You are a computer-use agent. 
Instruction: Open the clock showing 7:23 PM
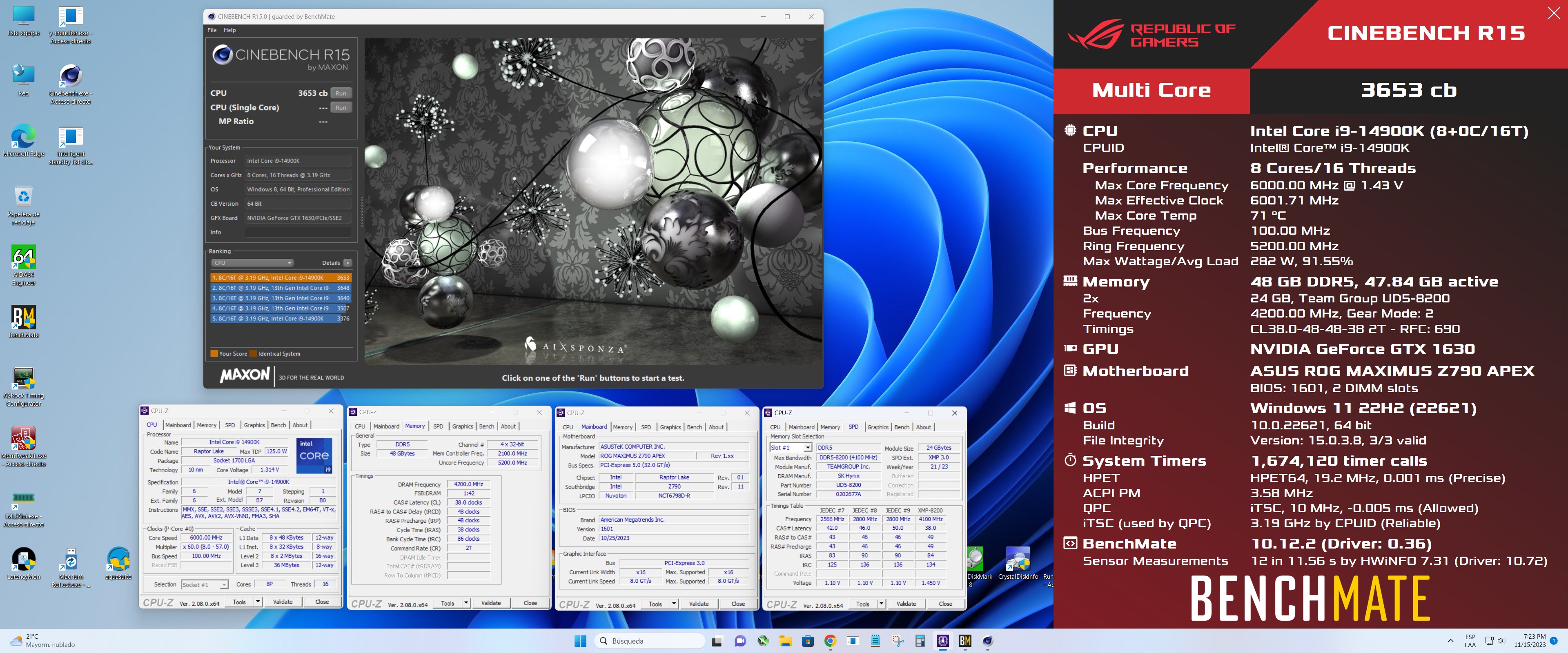[x=1530, y=641]
